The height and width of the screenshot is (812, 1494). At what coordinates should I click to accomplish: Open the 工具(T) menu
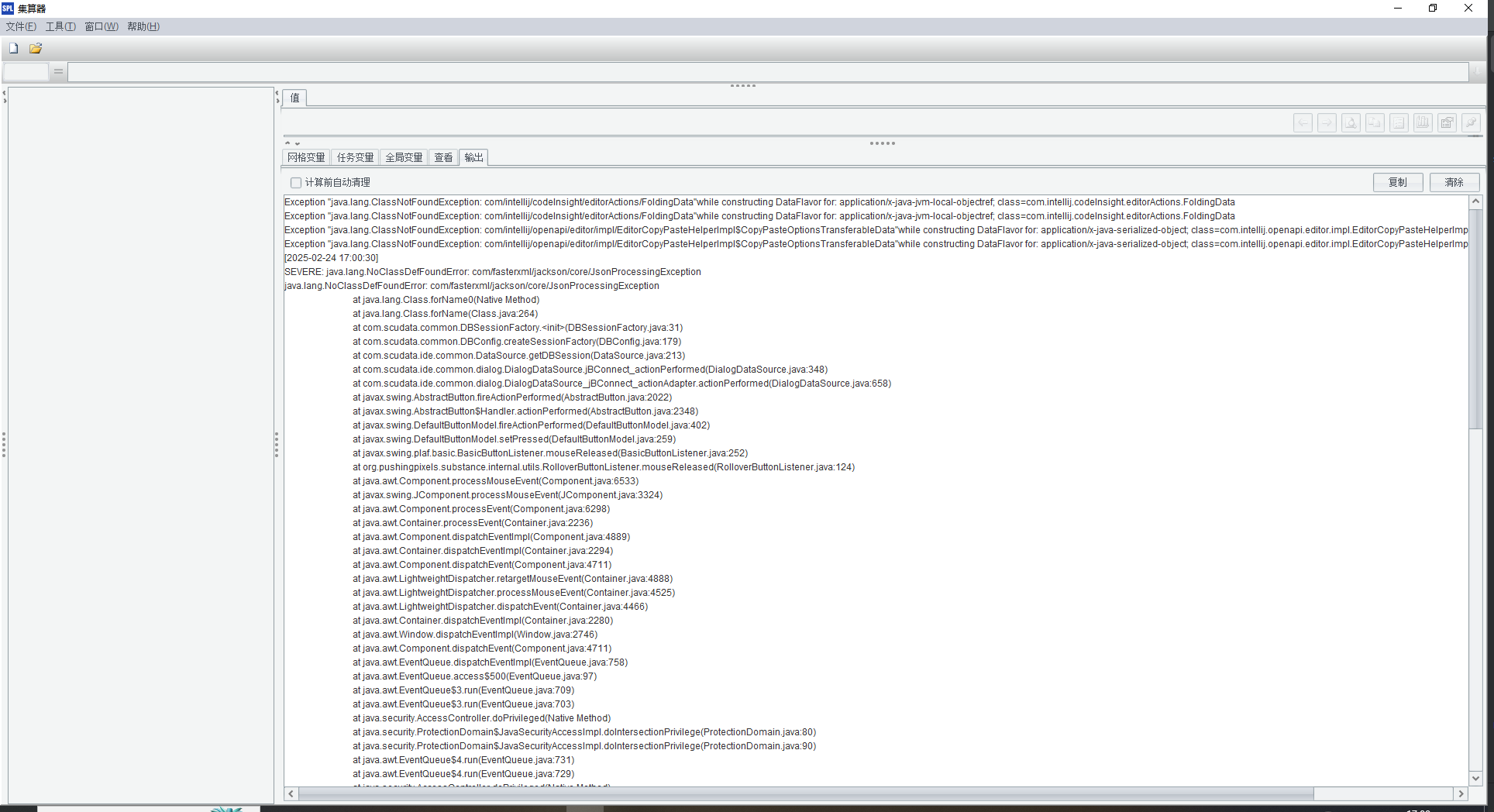tap(60, 26)
